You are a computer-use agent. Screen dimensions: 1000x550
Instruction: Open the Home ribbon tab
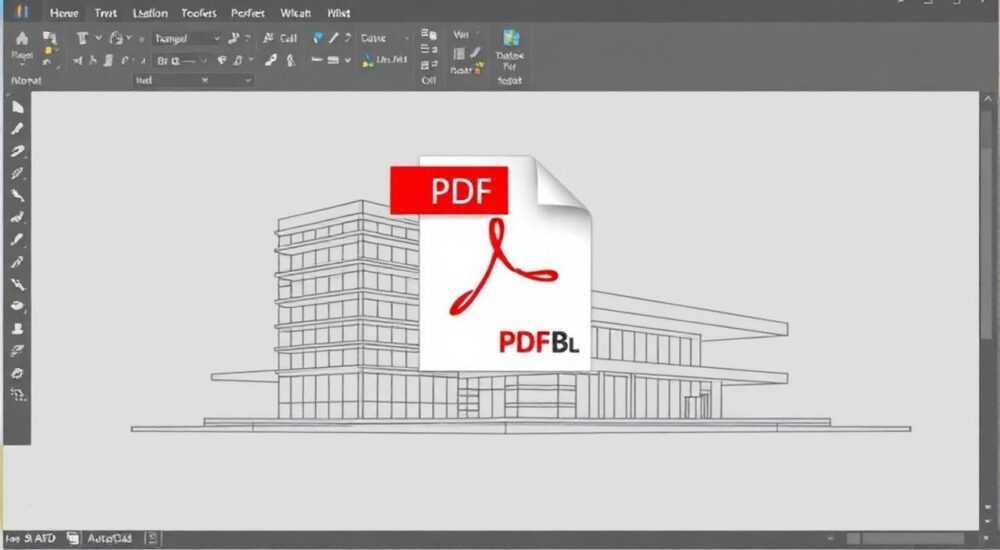(x=64, y=13)
